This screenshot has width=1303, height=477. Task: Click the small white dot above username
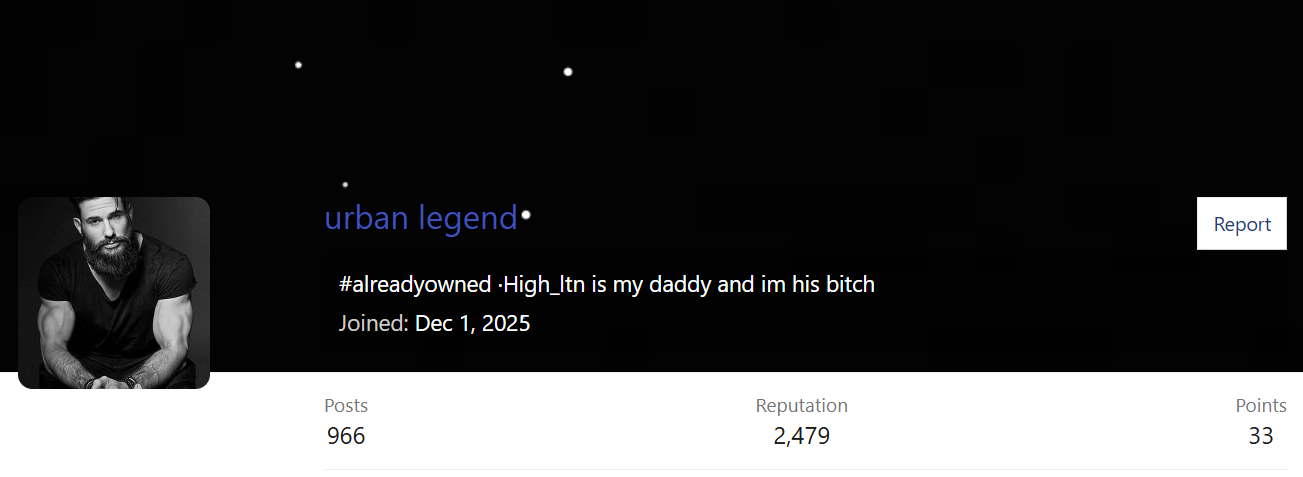345,184
